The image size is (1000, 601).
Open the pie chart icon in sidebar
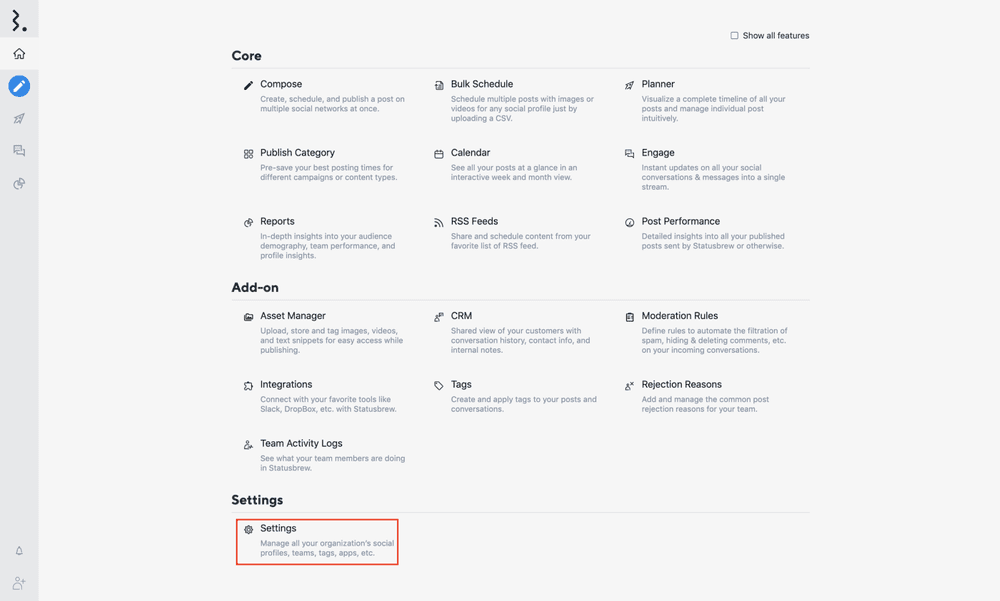pyautogui.click(x=19, y=184)
